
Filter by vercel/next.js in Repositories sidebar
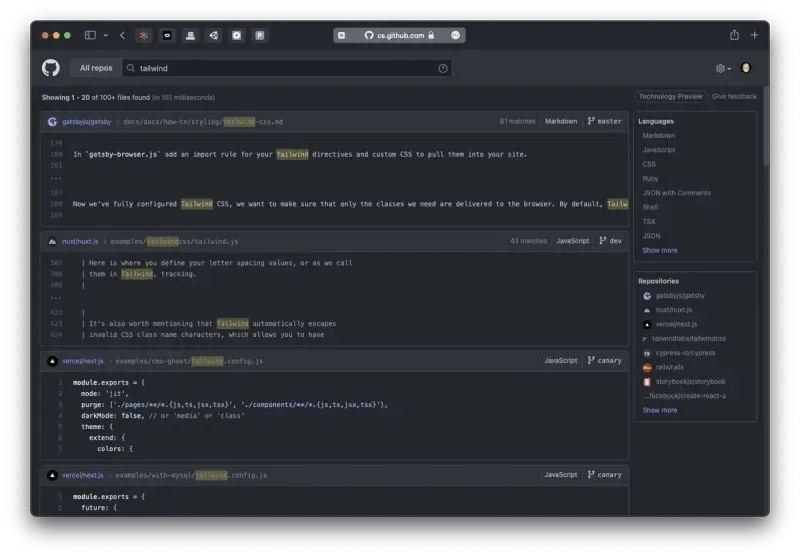coord(676,324)
